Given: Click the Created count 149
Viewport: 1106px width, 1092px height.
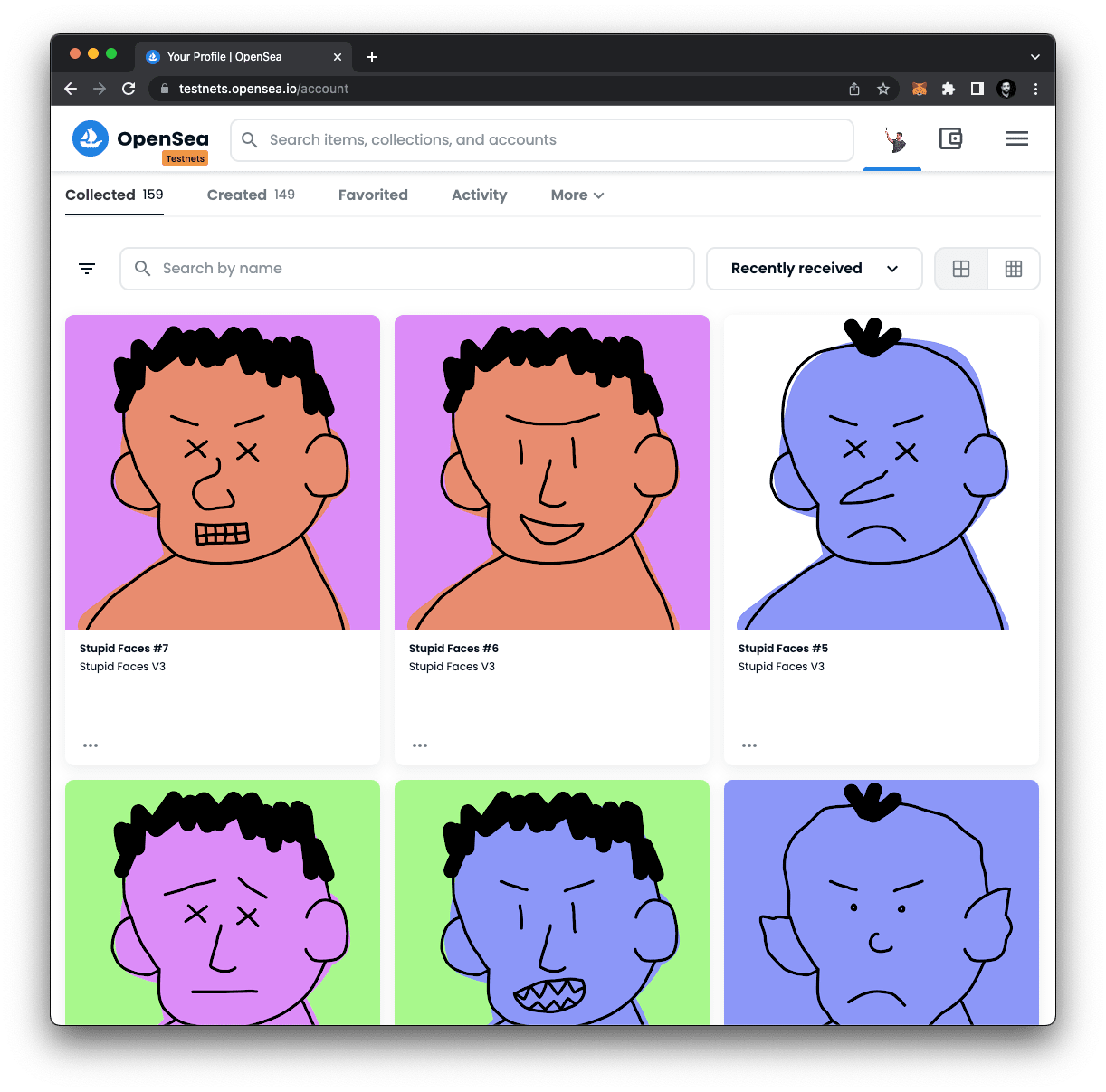Looking at the screenshot, I should click(285, 195).
